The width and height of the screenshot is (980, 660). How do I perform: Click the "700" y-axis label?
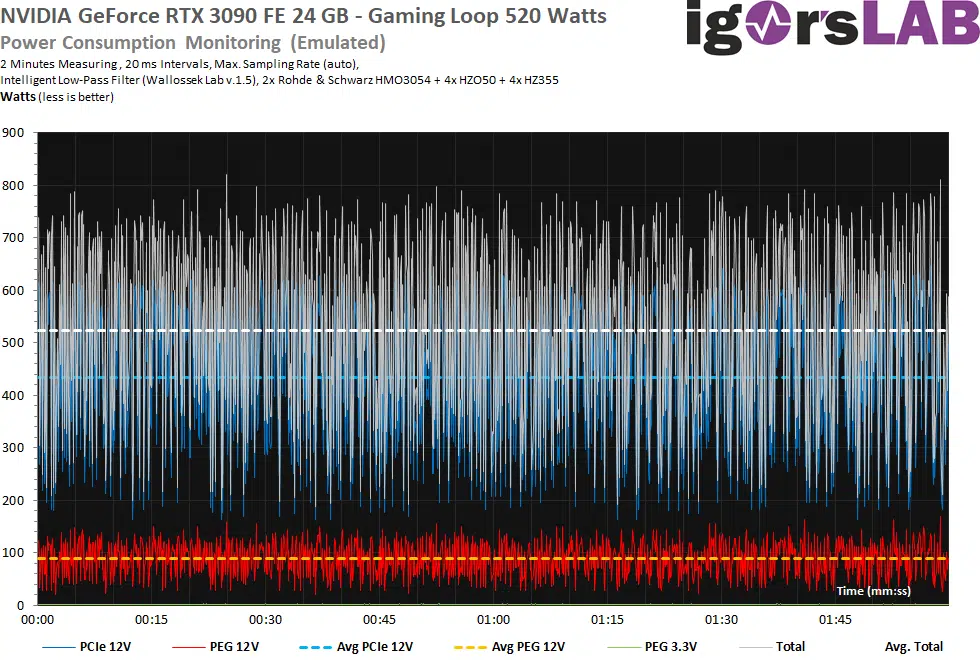(x=13, y=238)
